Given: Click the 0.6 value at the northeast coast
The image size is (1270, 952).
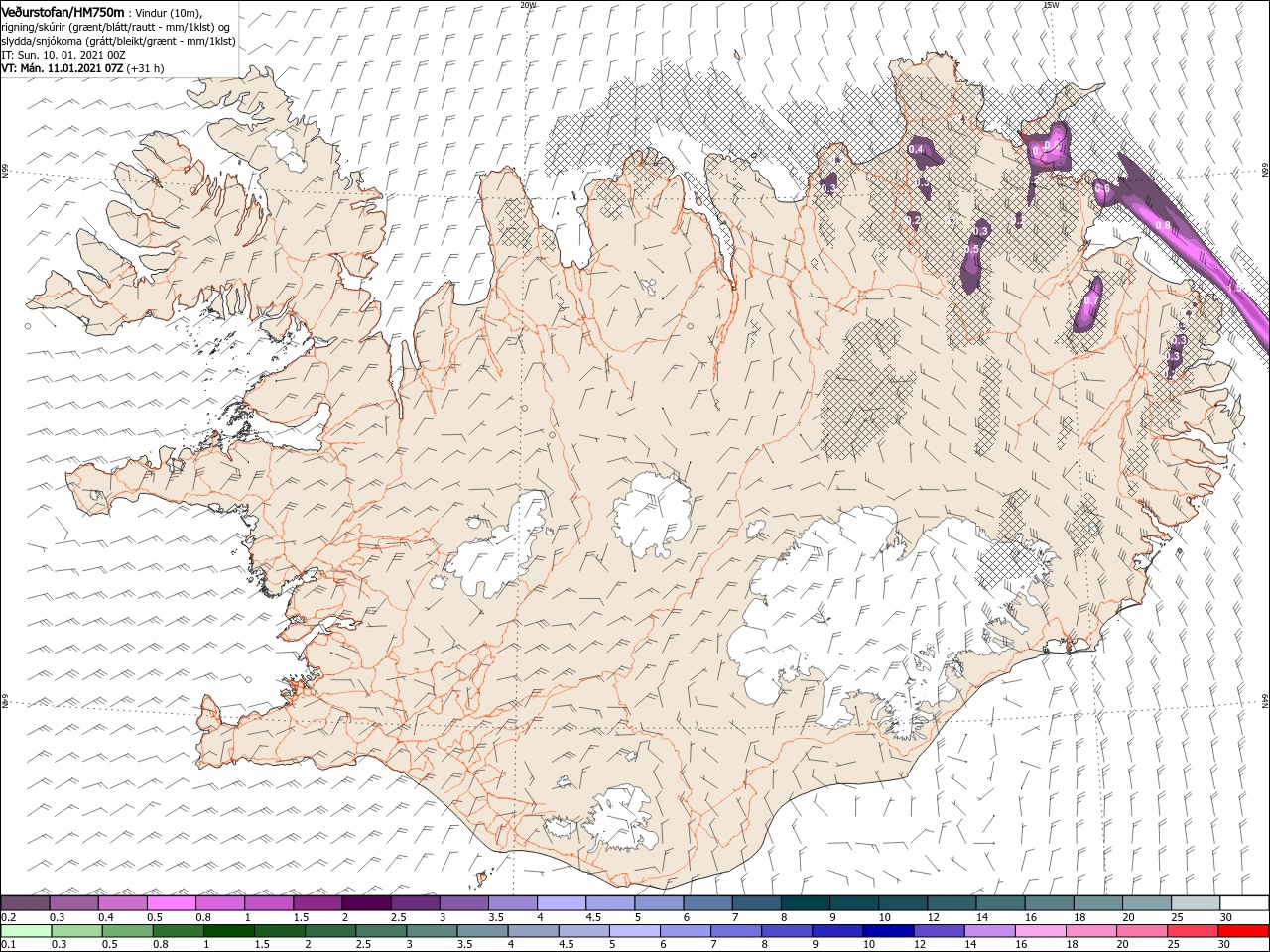Looking at the screenshot, I should [x=1102, y=188].
